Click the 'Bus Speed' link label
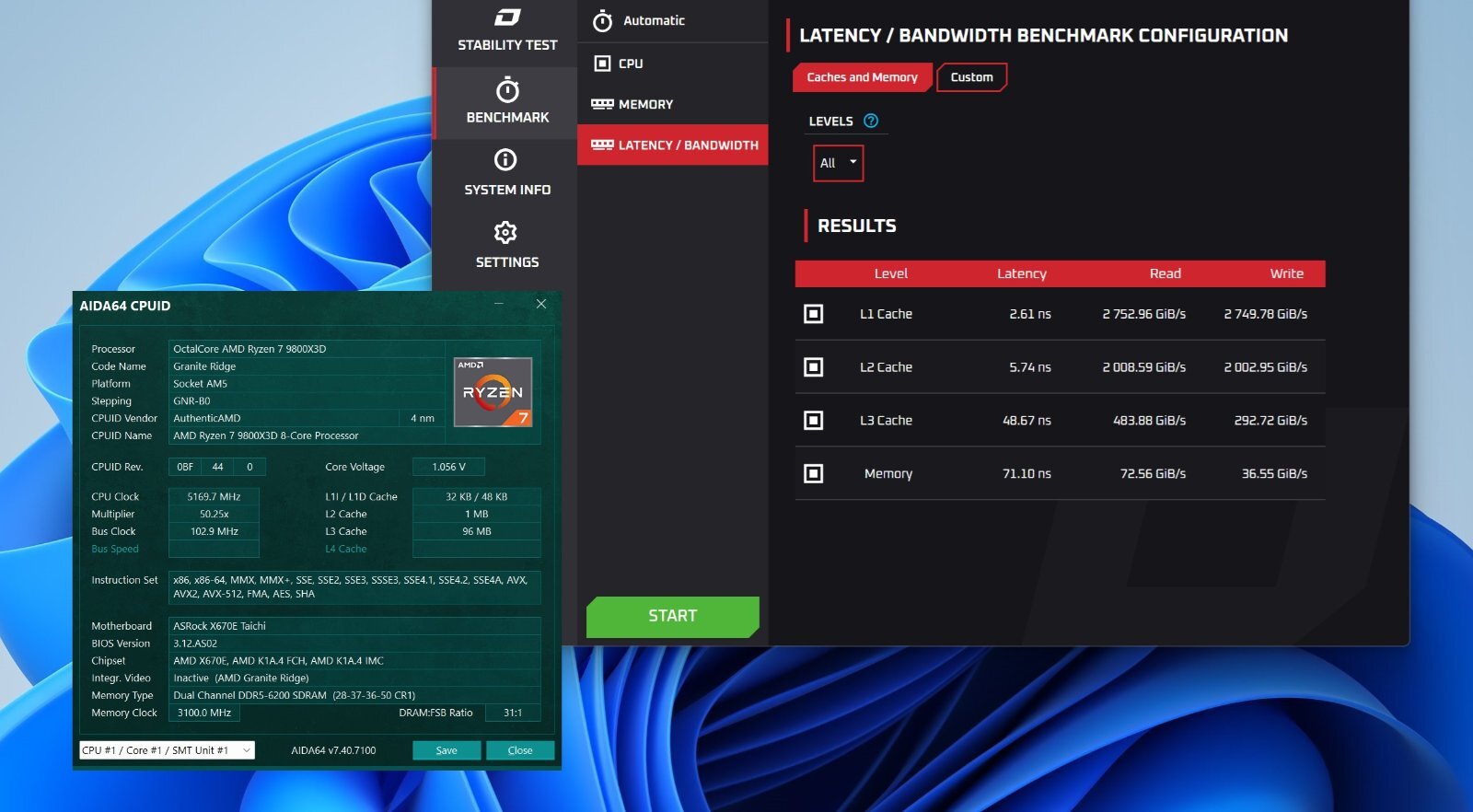The height and width of the screenshot is (812, 1473). coord(115,549)
